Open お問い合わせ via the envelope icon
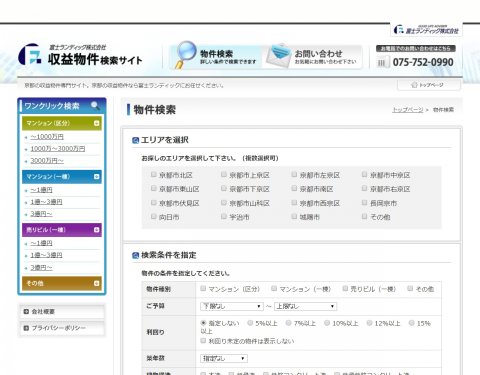This screenshot has width=480, height=375. pyautogui.click(x=279, y=56)
